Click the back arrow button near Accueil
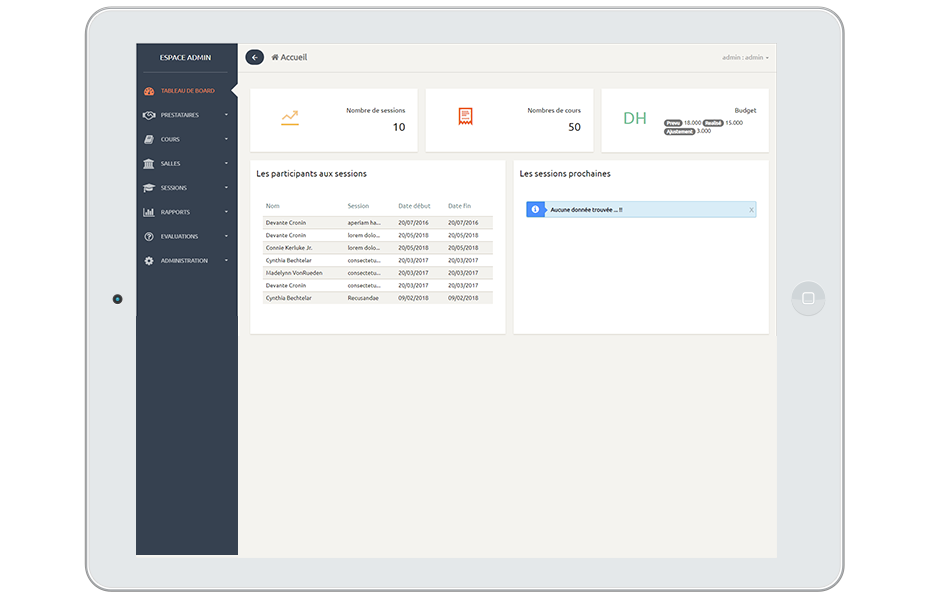932x609 pixels. pos(254,57)
